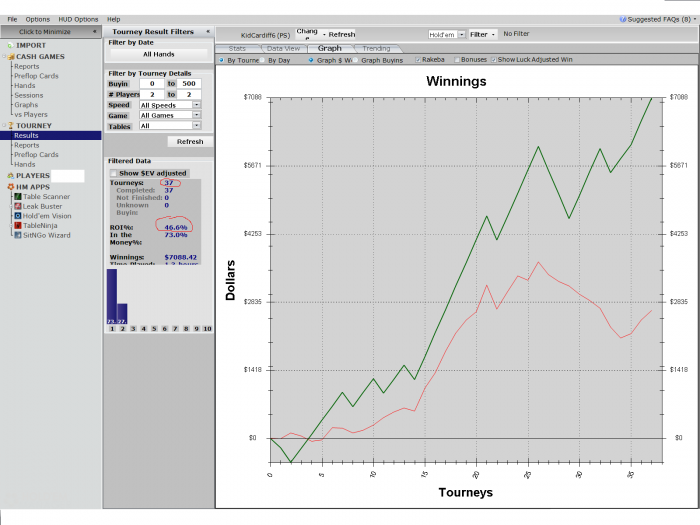This screenshot has height=525, width=700.
Task: Open the Speed dropdown
Action: point(196,104)
